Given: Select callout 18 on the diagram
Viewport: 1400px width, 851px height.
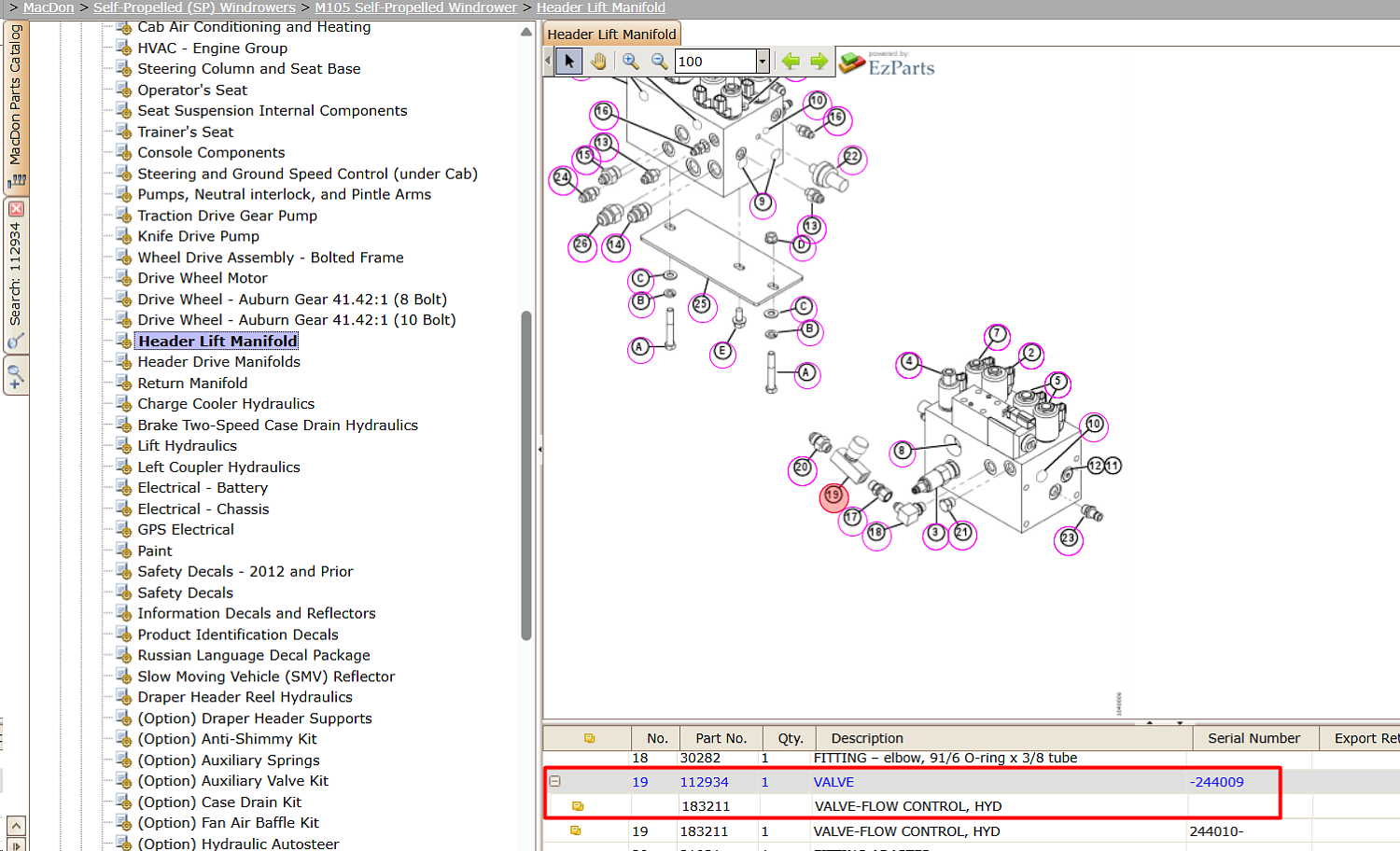Looking at the screenshot, I should [875, 533].
